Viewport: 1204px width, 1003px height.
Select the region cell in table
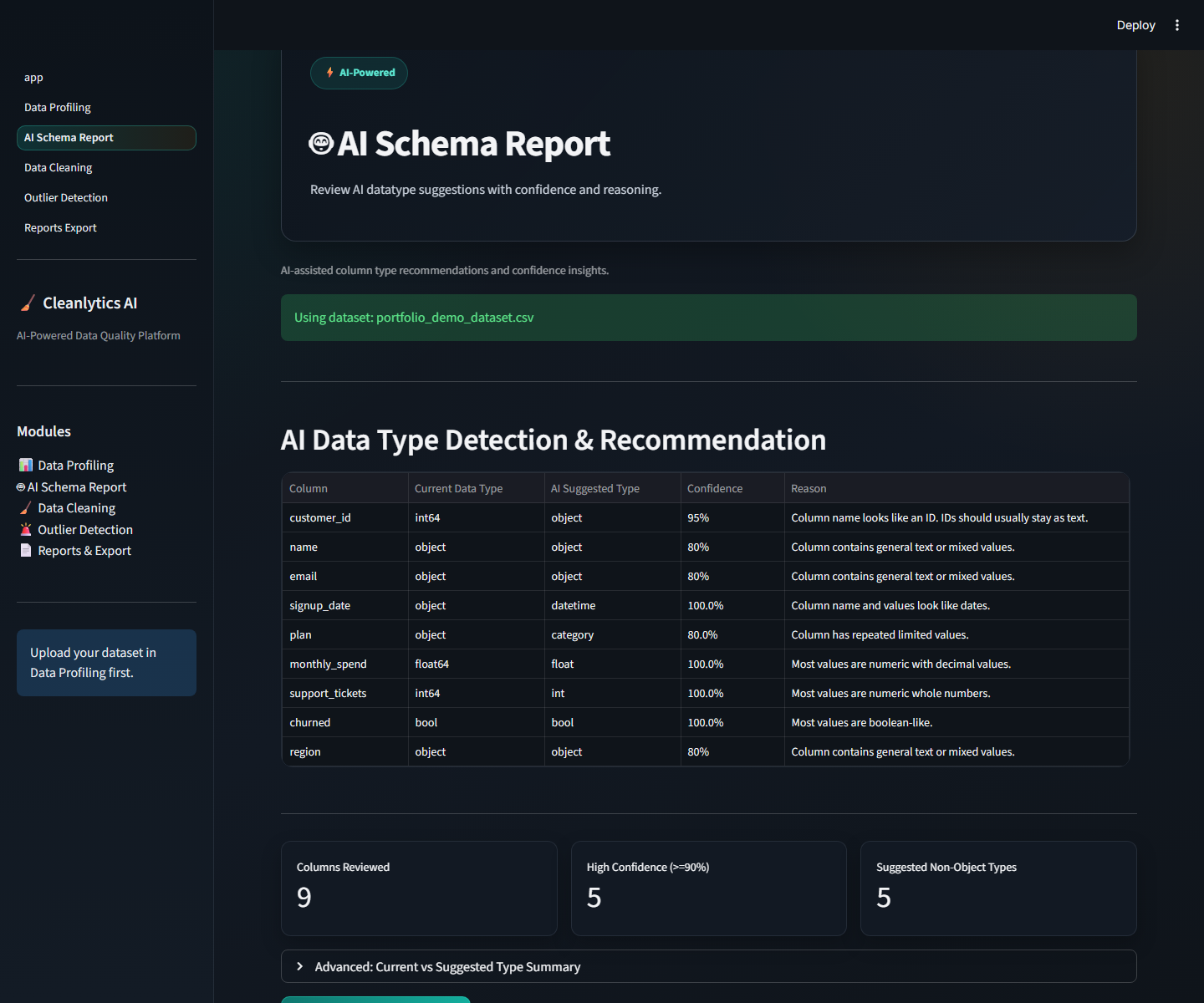tap(345, 751)
